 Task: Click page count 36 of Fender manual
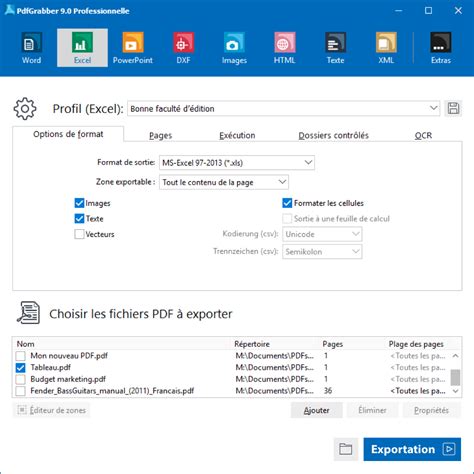click(x=328, y=391)
